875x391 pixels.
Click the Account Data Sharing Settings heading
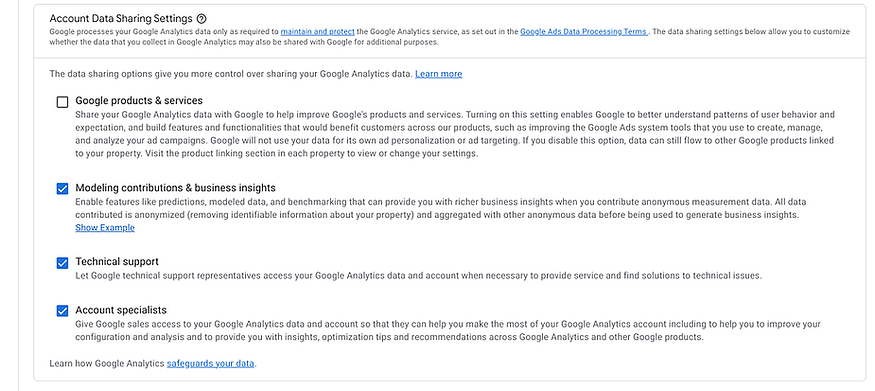(122, 18)
